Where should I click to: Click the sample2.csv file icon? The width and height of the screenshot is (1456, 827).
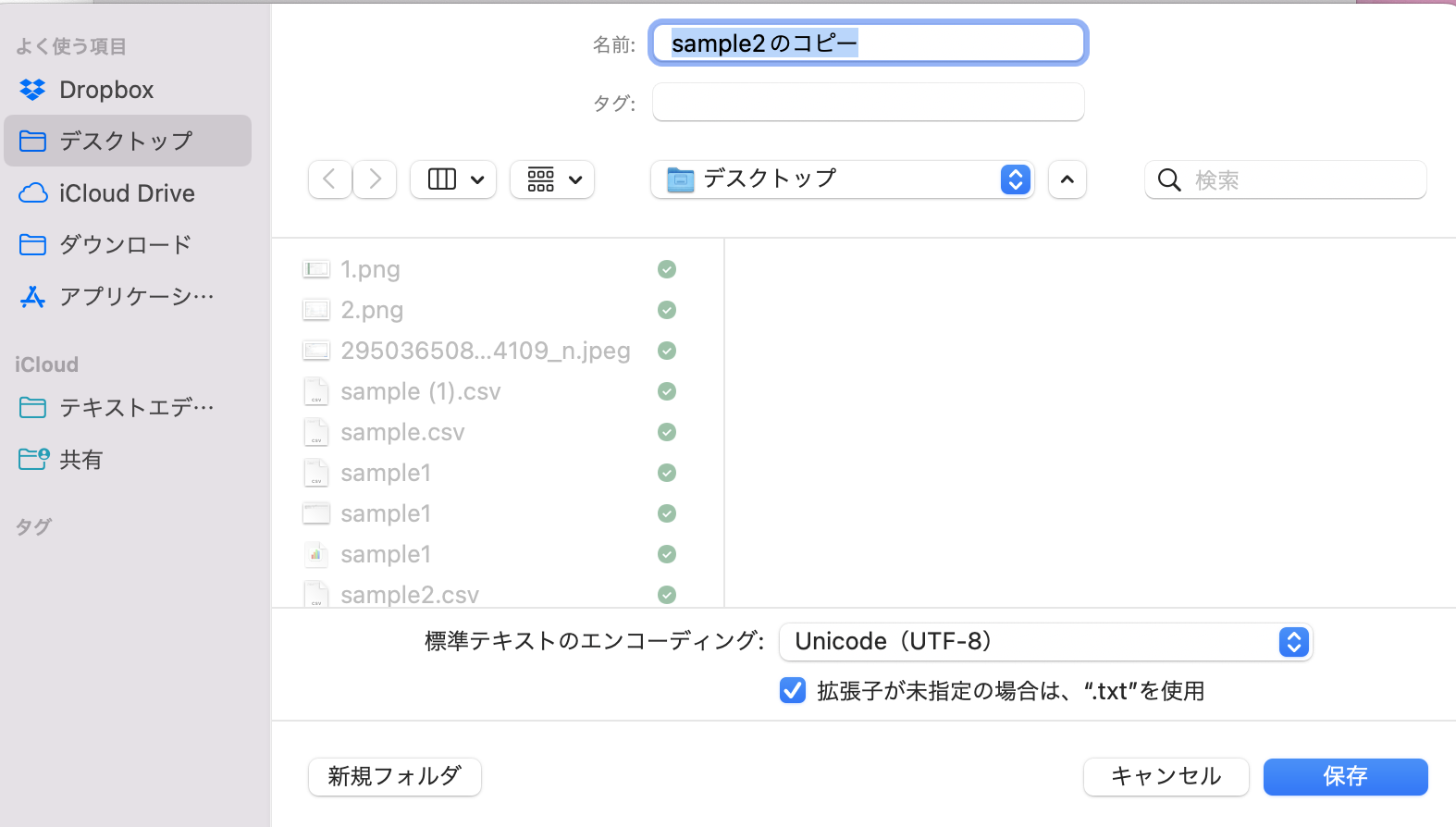coord(316,594)
